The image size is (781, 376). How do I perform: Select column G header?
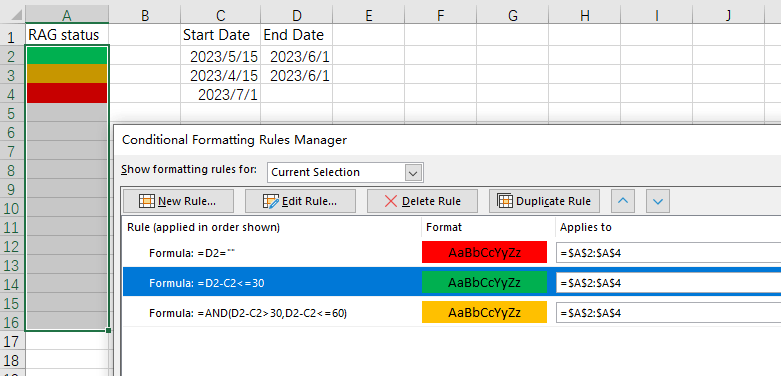[513, 15]
